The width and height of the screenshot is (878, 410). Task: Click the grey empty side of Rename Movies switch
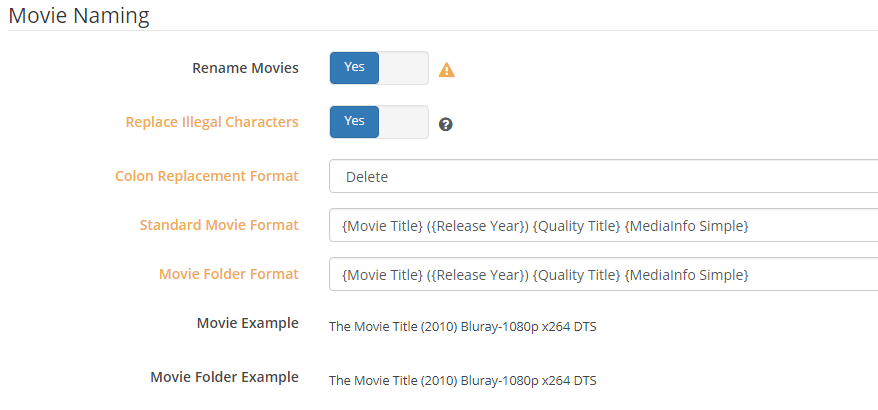(x=404, y=68)
